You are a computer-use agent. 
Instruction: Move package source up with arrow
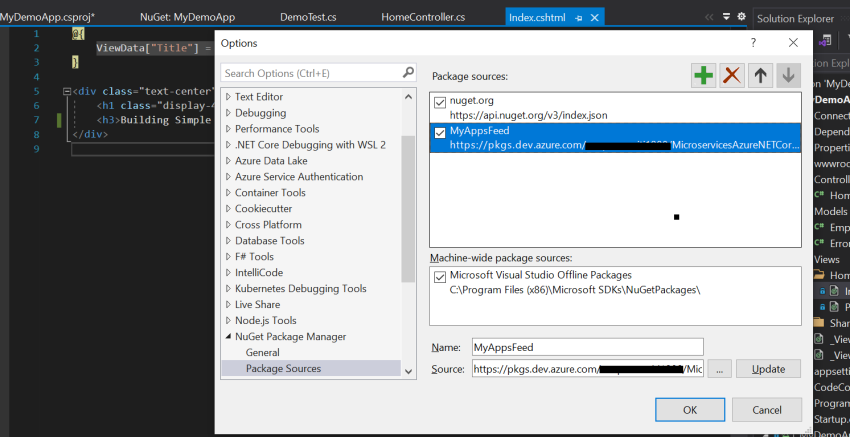(761, 75)
